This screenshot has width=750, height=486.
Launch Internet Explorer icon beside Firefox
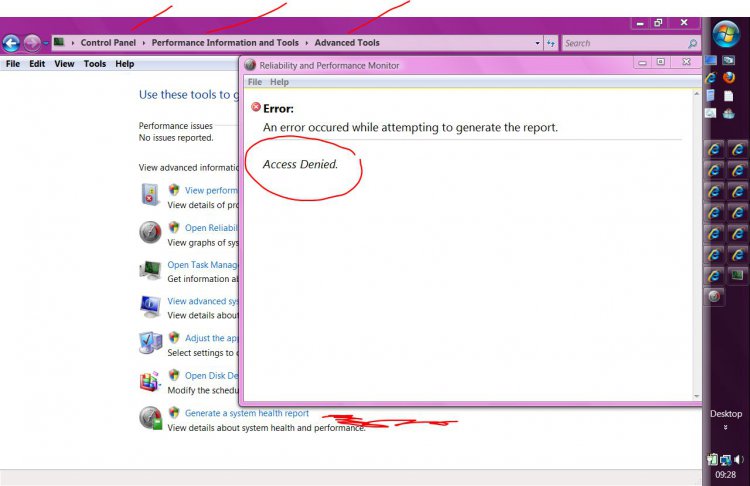711,77
